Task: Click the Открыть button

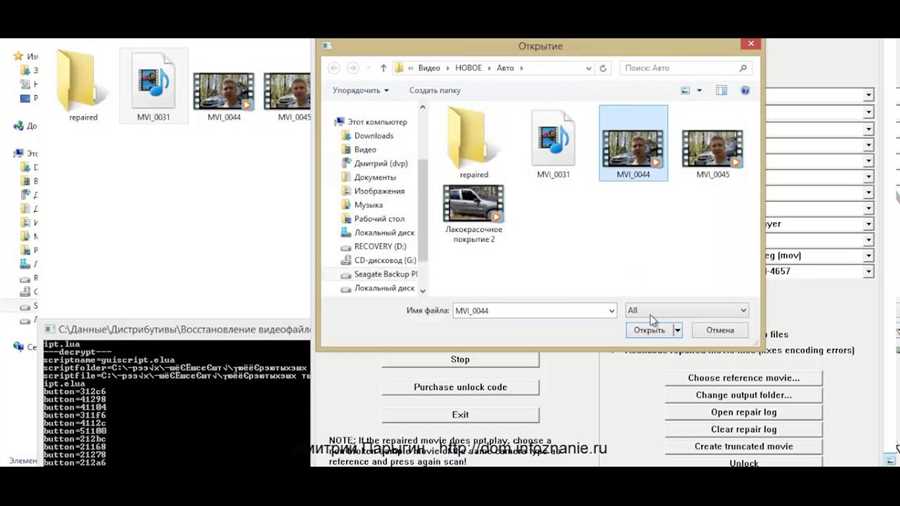Action: 649,330
